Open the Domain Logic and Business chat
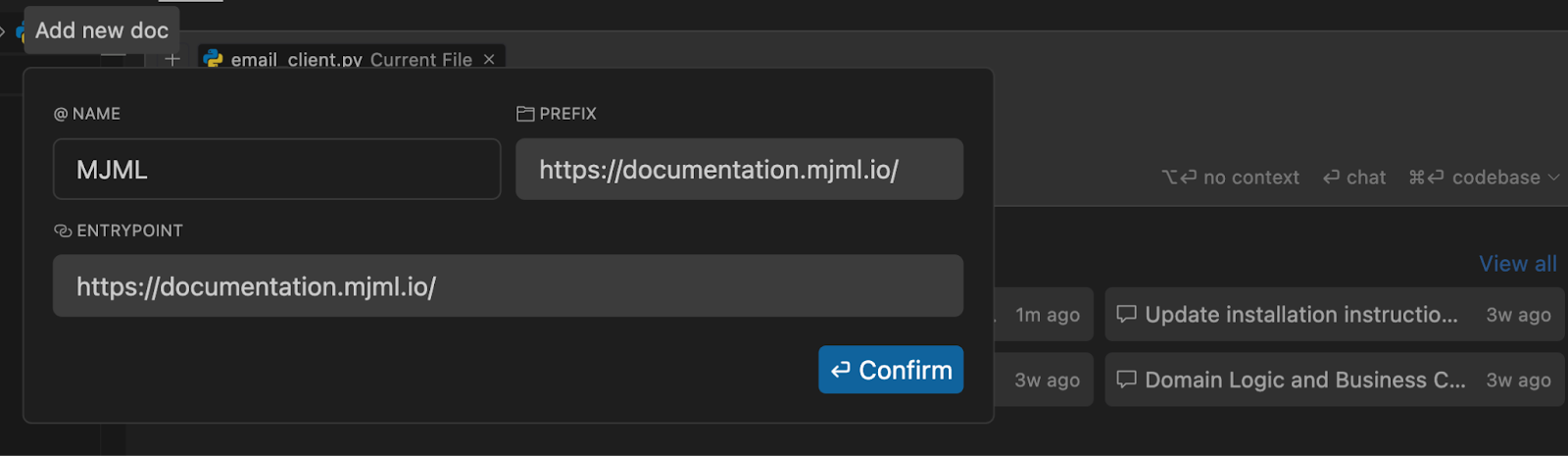The height and width of the screenshot is (456, 1568). (1305, 380)
